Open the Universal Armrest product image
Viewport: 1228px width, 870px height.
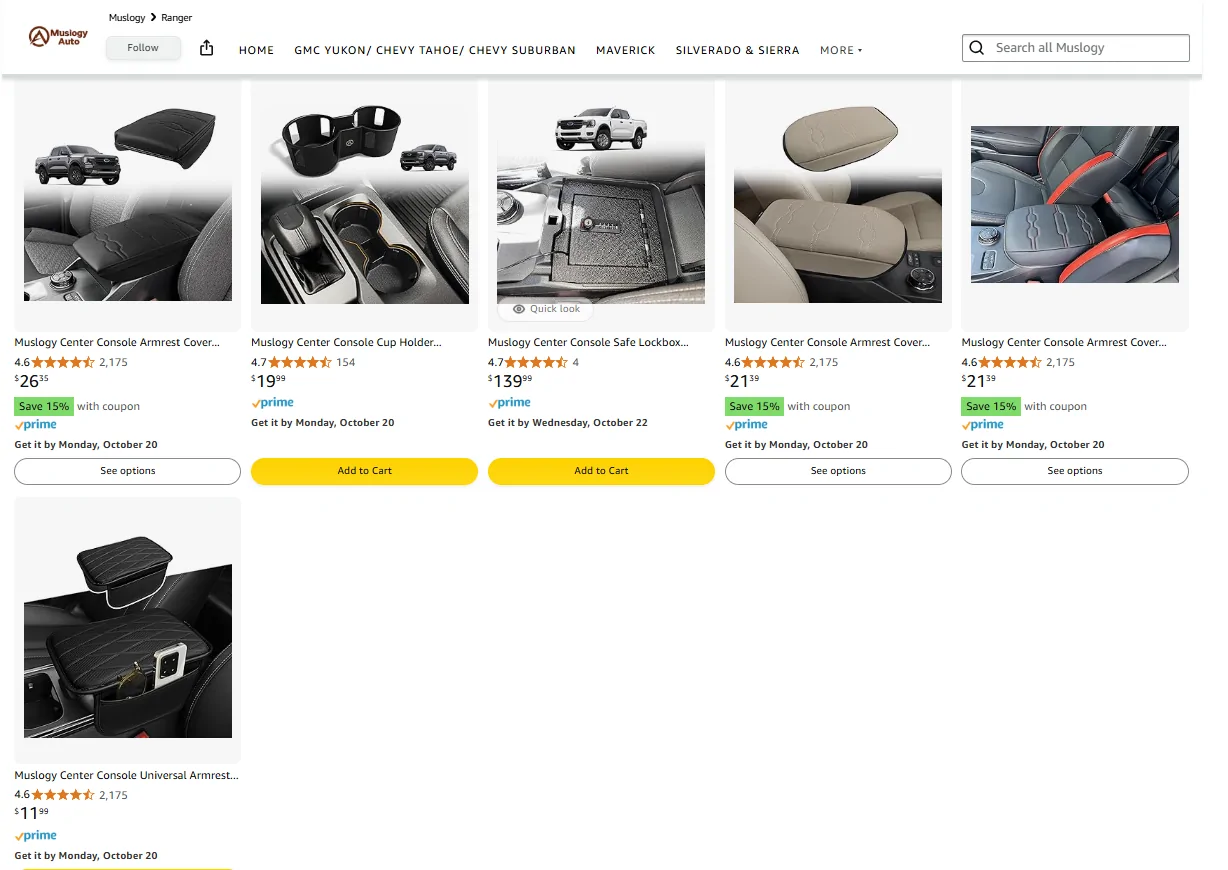[x=128, y=631]
